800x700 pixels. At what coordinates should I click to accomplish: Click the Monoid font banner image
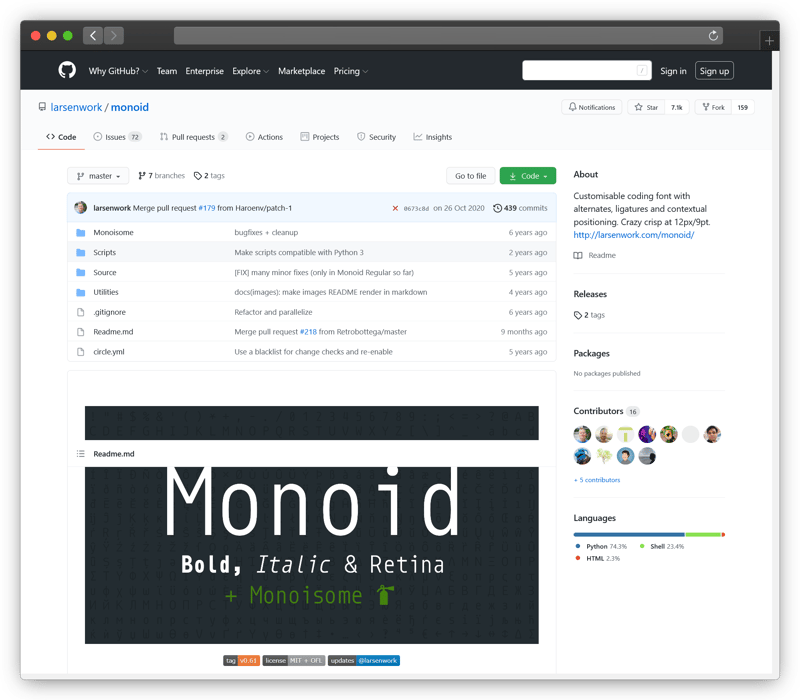(312, 555)
